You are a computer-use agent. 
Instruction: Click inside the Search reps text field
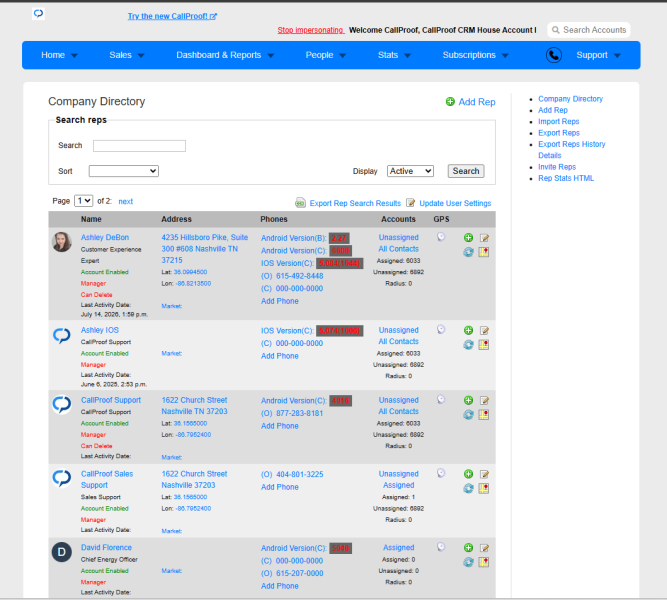click(x=139, y=146)
